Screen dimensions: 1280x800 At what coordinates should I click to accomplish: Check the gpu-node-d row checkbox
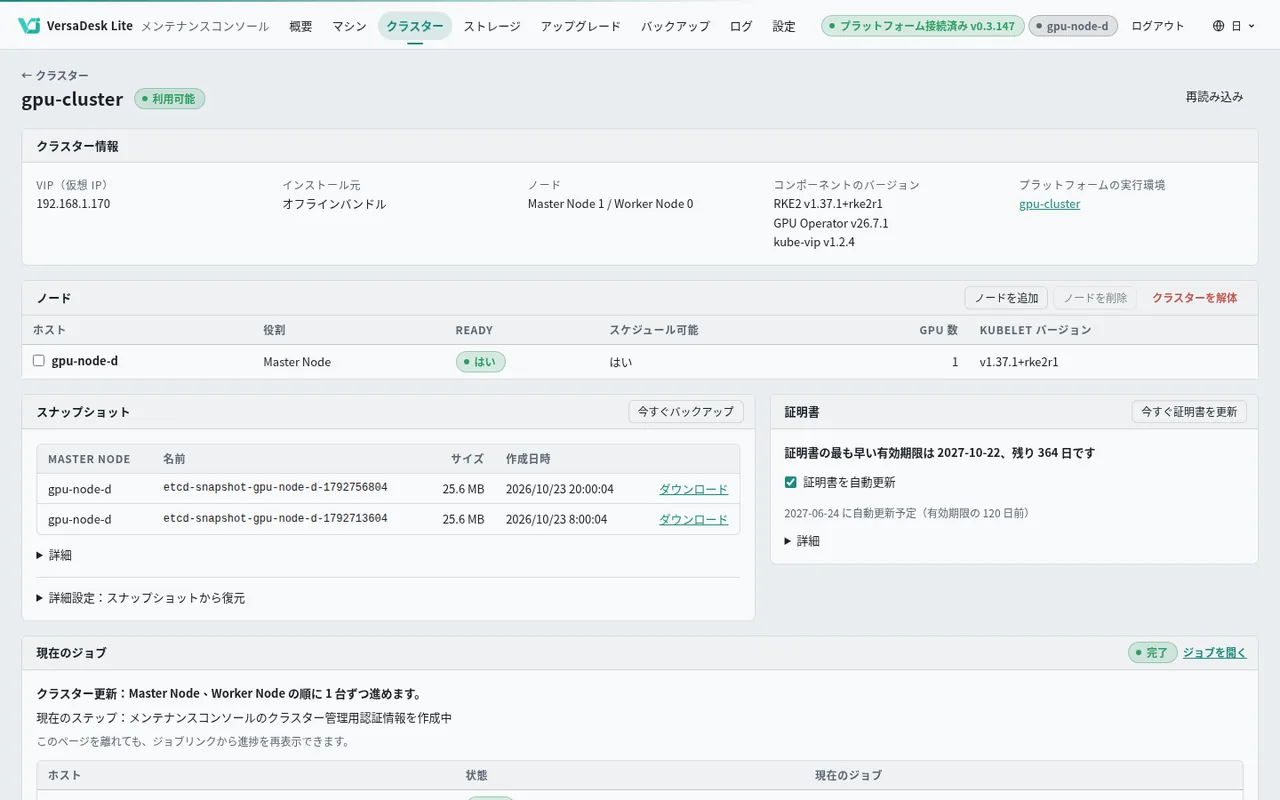38,361
